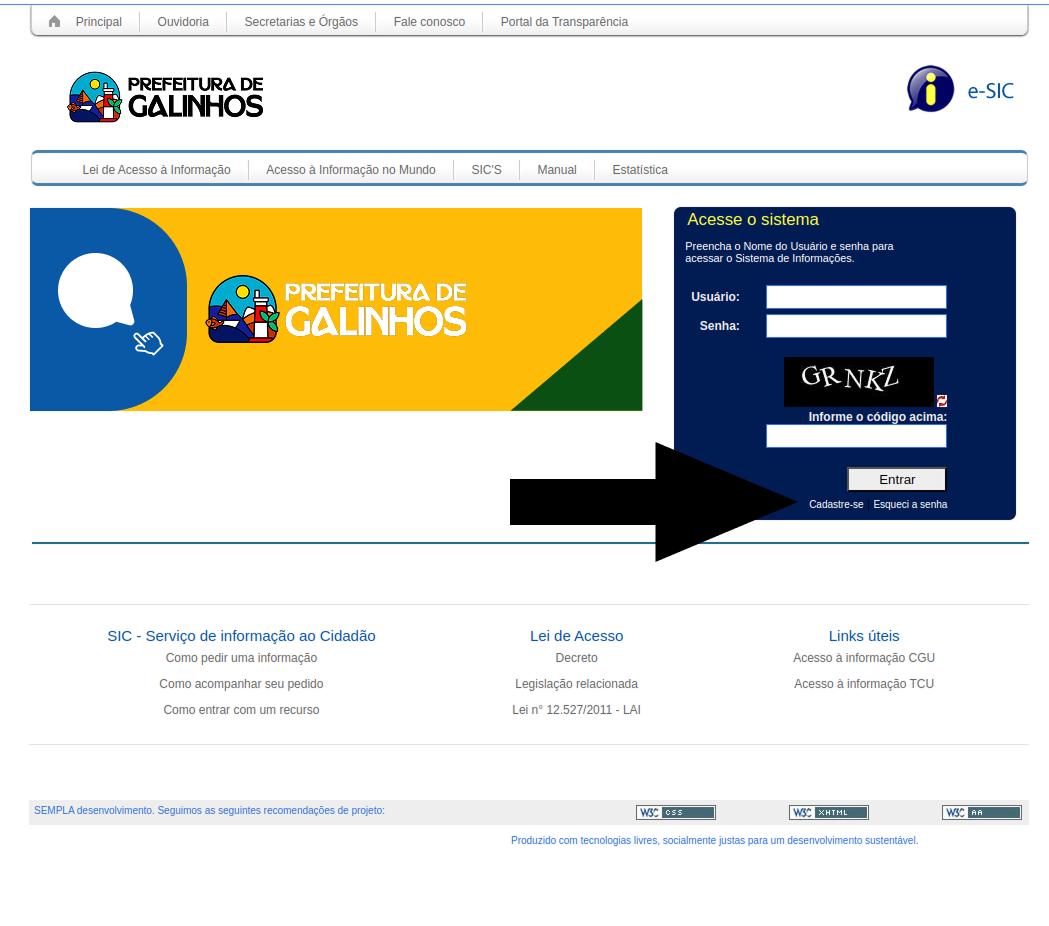This screenshot has height=926, width=1049.
Task: Open Acesso à informação CGU link
Action: point(864,658)
